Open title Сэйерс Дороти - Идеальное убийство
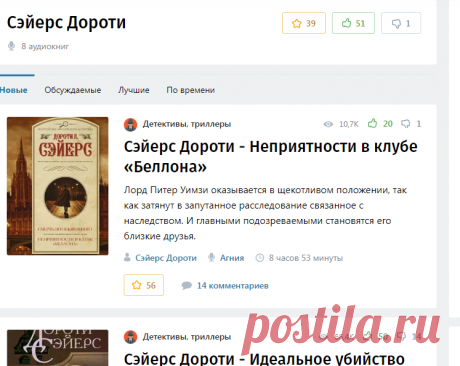 tap(264, 359)
